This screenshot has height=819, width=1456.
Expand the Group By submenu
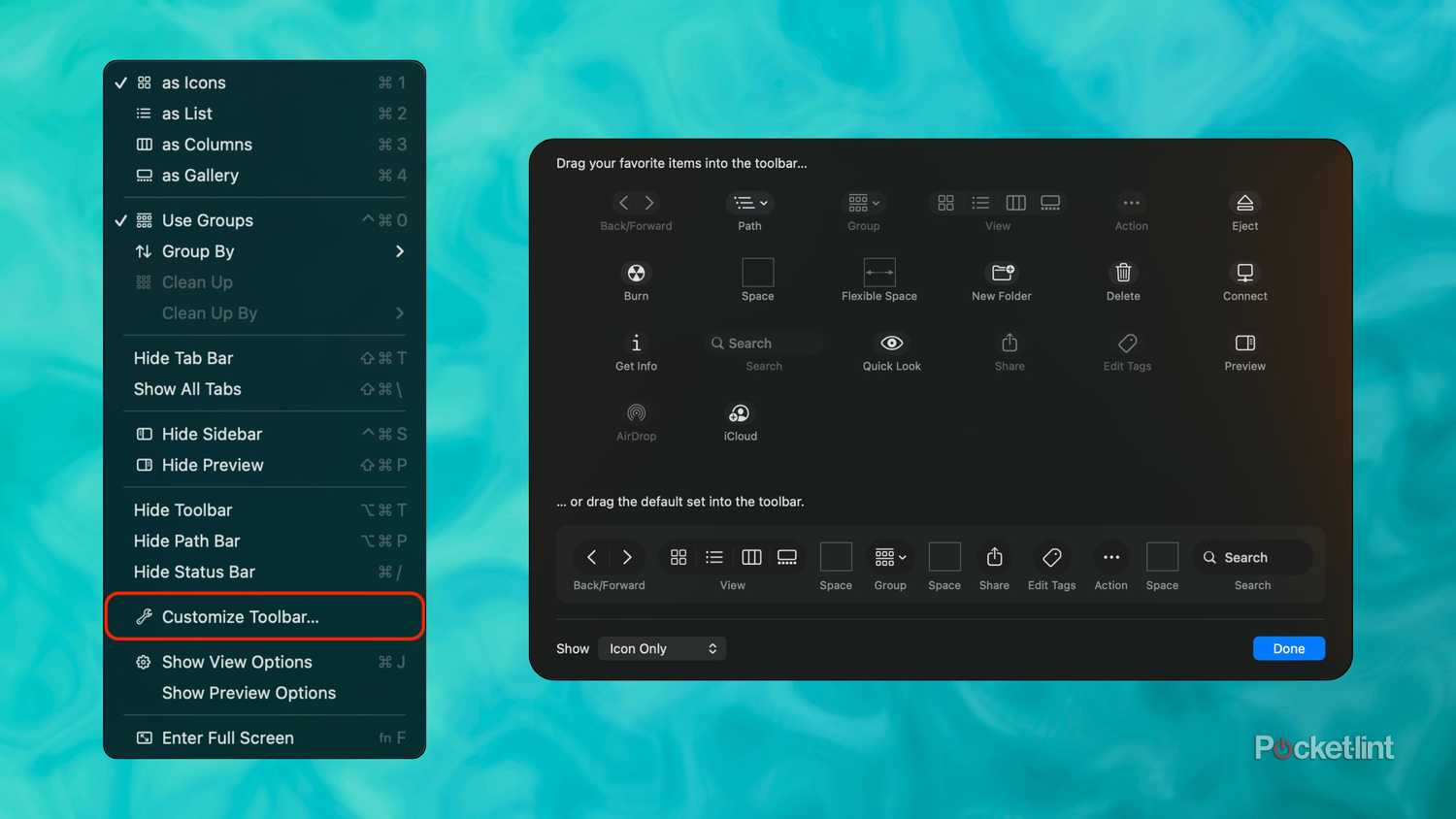(198, 251)
